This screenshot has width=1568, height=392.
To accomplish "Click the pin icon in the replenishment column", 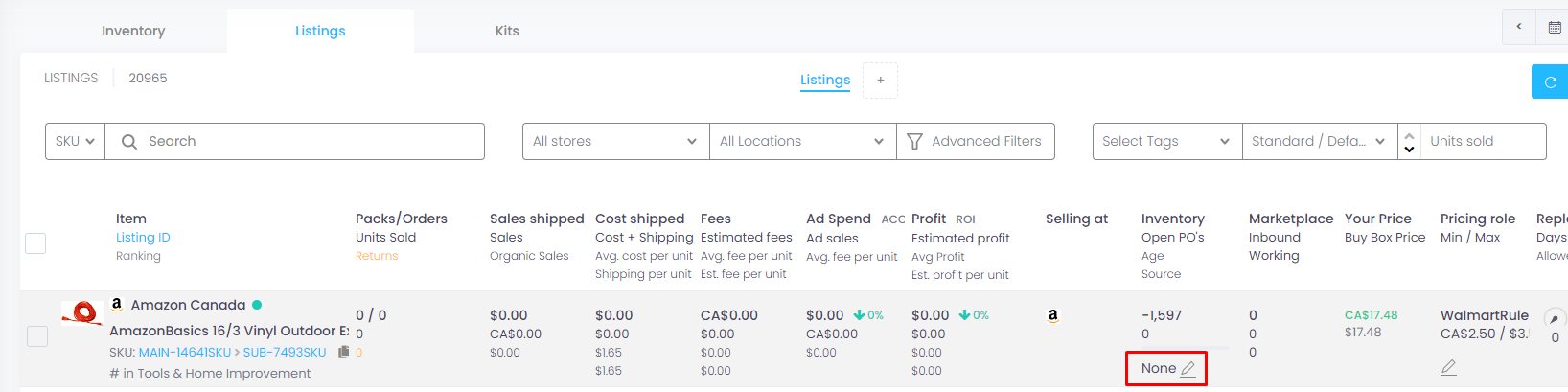I will [x=1554, y=317].
